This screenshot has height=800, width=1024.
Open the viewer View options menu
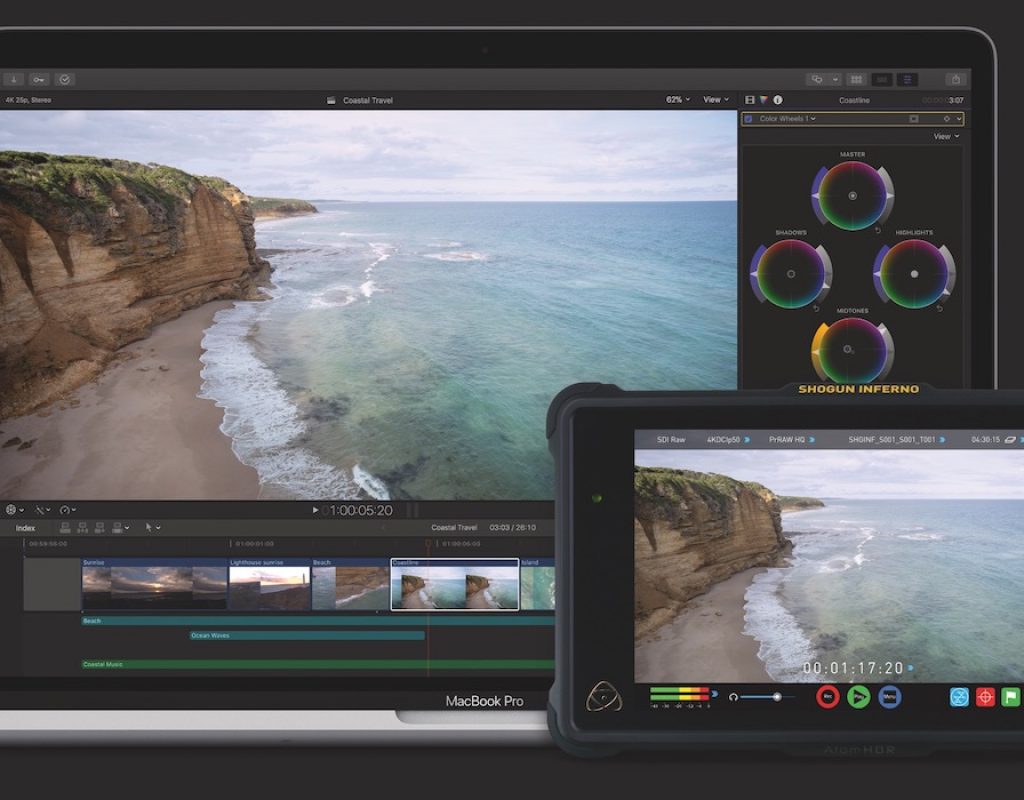[x=716, y=99]
